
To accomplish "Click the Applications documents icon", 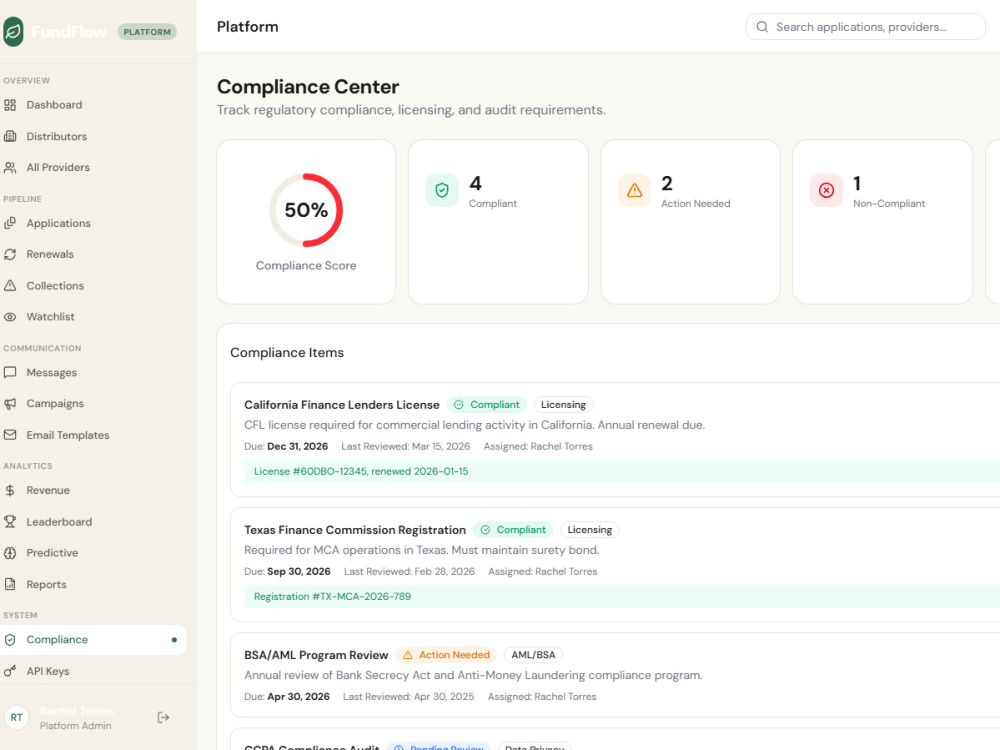I will [x=10, y=223].
